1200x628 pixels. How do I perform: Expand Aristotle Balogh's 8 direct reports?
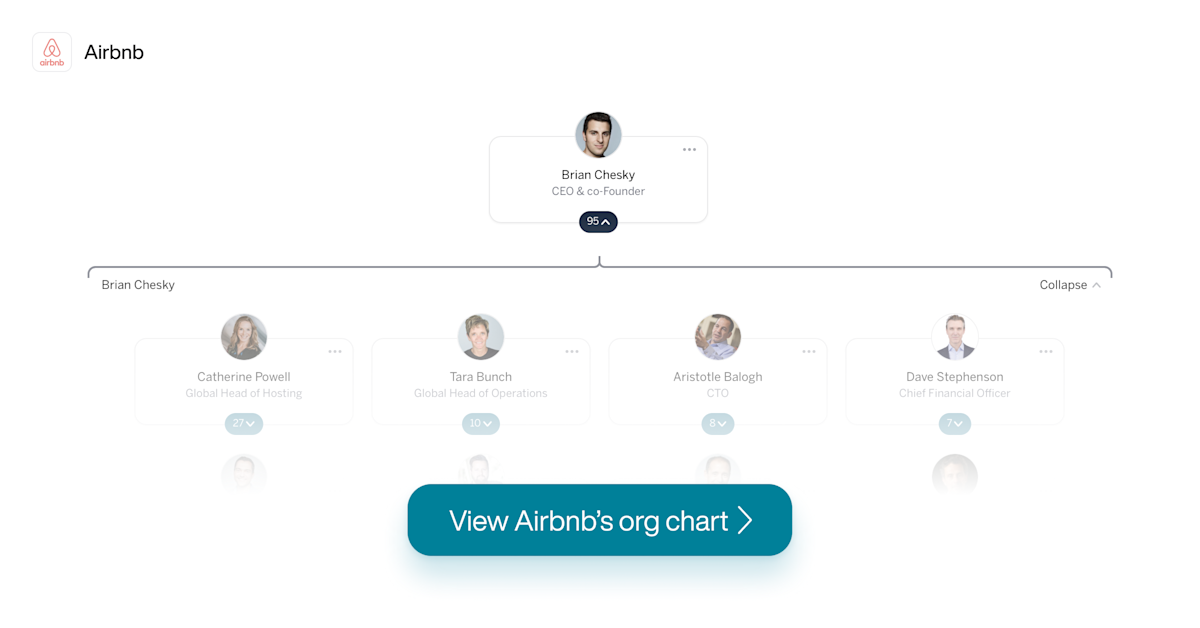click(717, 424)
